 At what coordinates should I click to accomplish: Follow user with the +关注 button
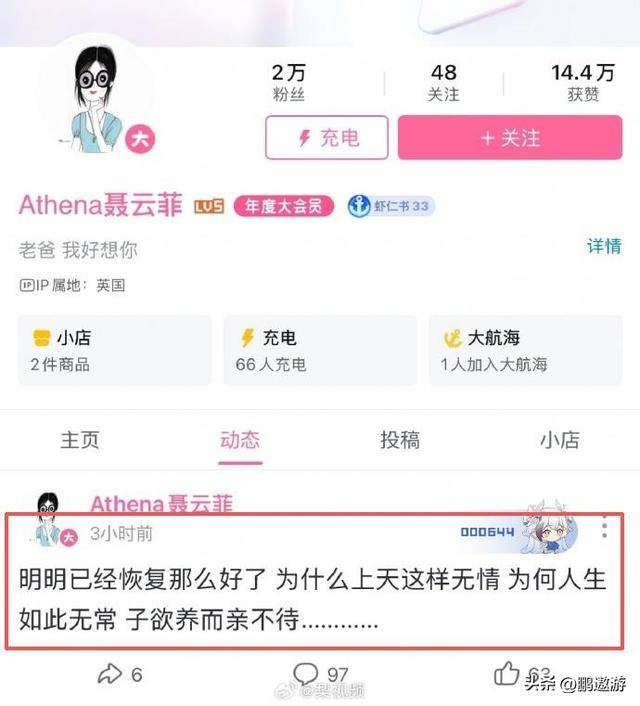point(510,138)
